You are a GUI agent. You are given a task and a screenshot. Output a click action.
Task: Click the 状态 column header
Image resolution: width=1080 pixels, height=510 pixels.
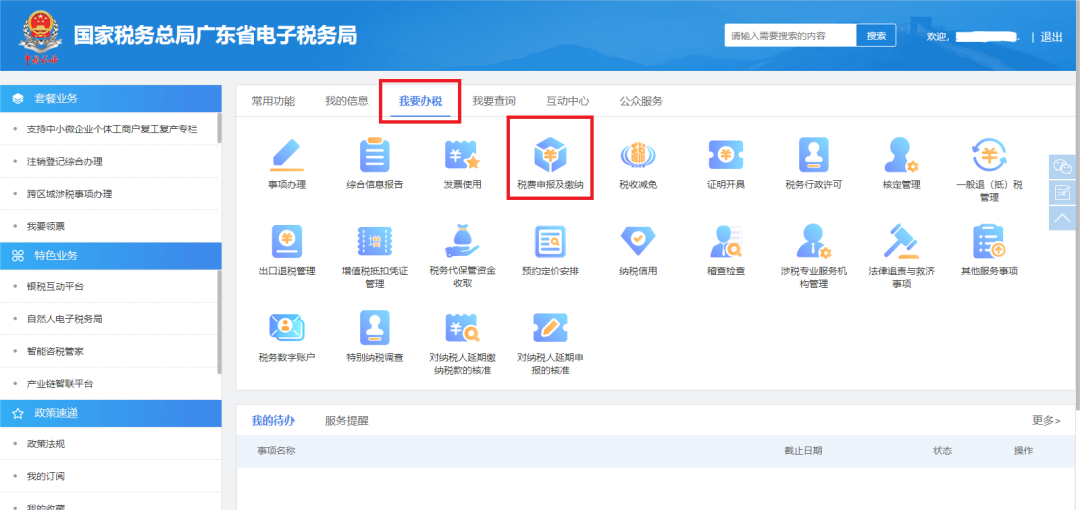point(942,451)
